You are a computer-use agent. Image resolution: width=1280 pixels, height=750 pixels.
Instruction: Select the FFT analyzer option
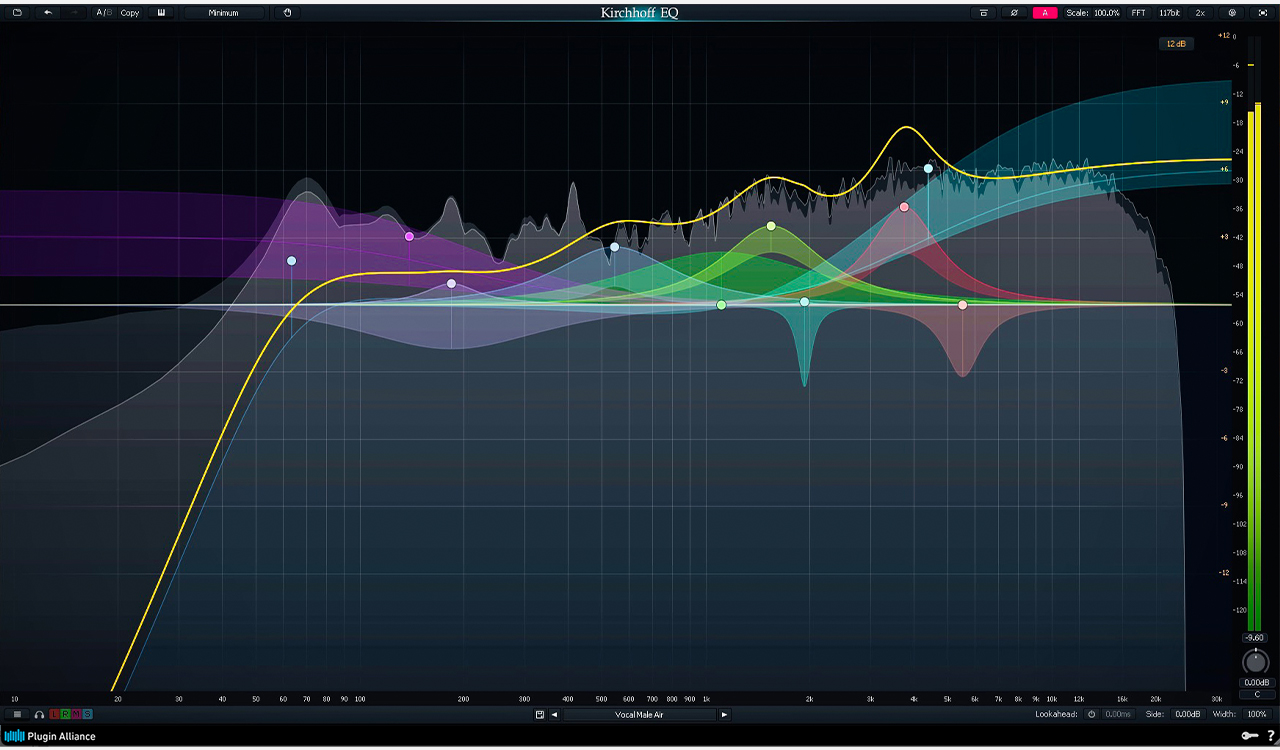coord(1137,13)
